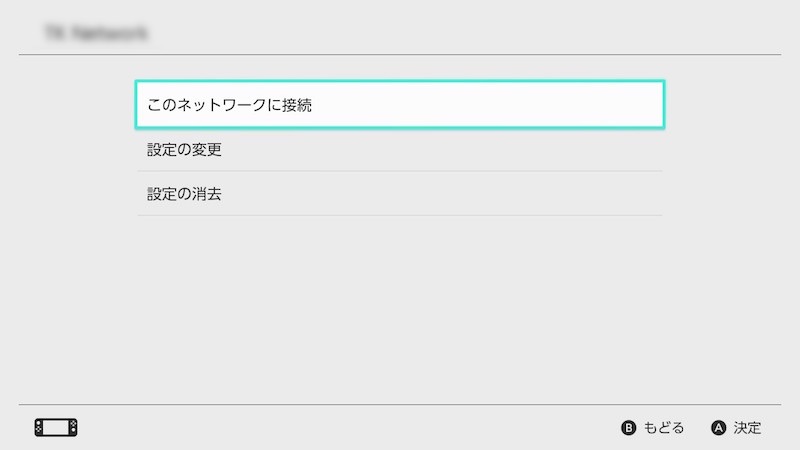Go back using the B icon
Viewport: 800px width, 450px height.
[629, 428]
